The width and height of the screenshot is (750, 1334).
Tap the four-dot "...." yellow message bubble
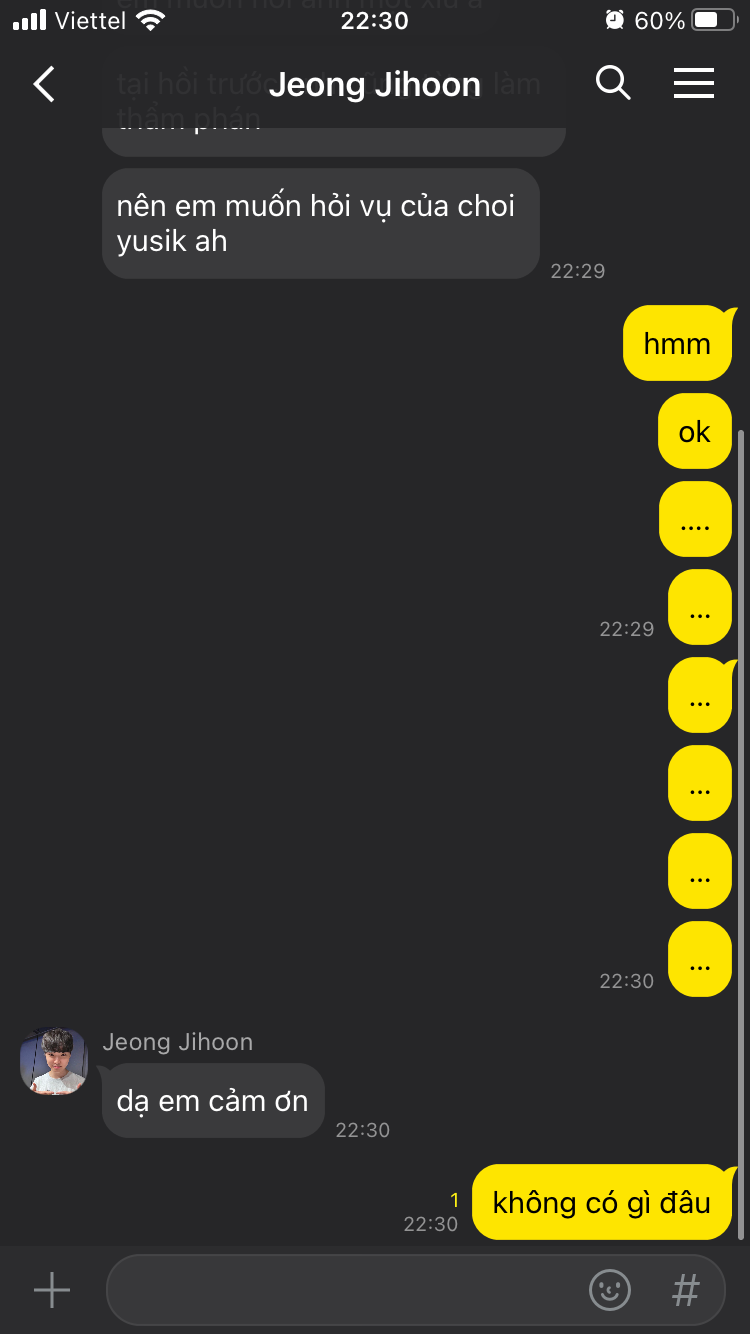point(695,519)
